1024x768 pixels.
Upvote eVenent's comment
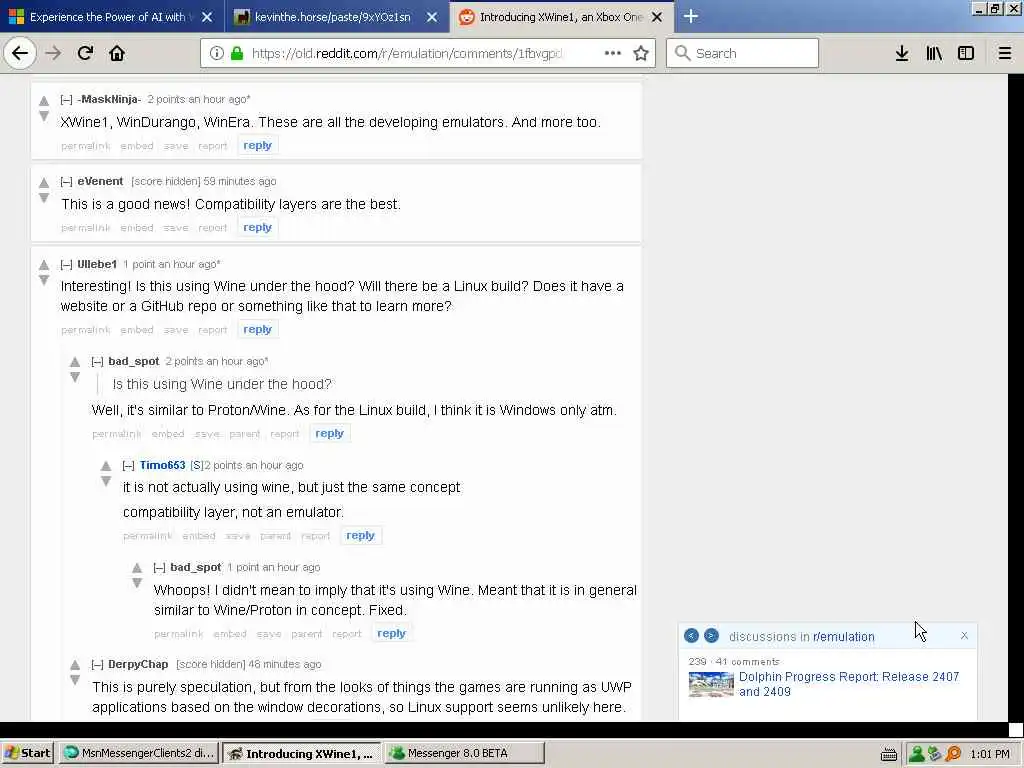(x=44, y=182)
